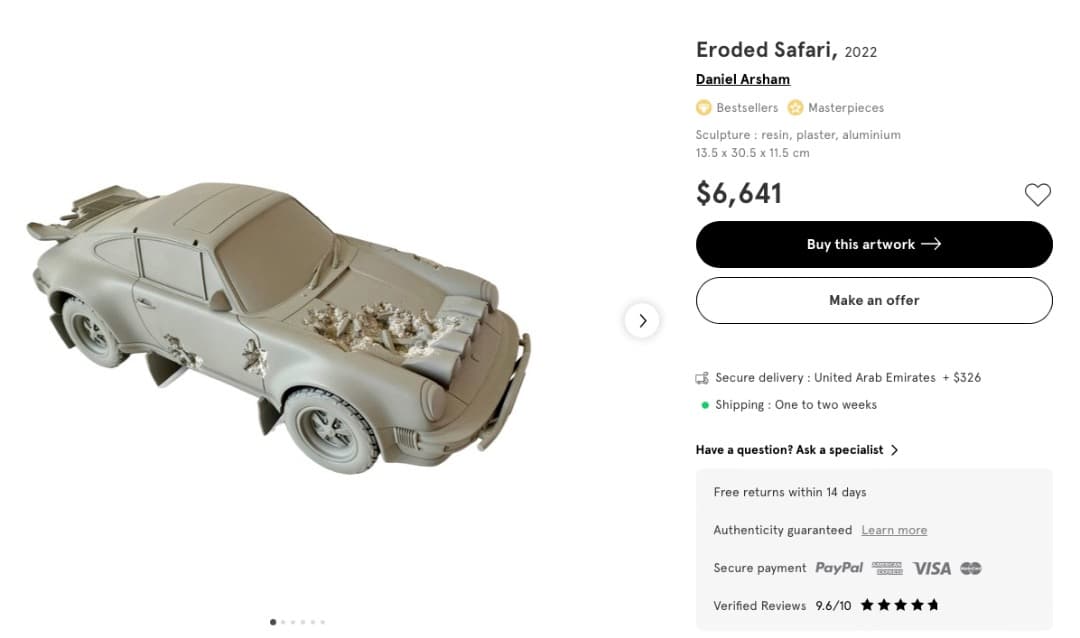Click the American Express payment icon
This screenshot has height=638, width=1080.
(886, 568)
